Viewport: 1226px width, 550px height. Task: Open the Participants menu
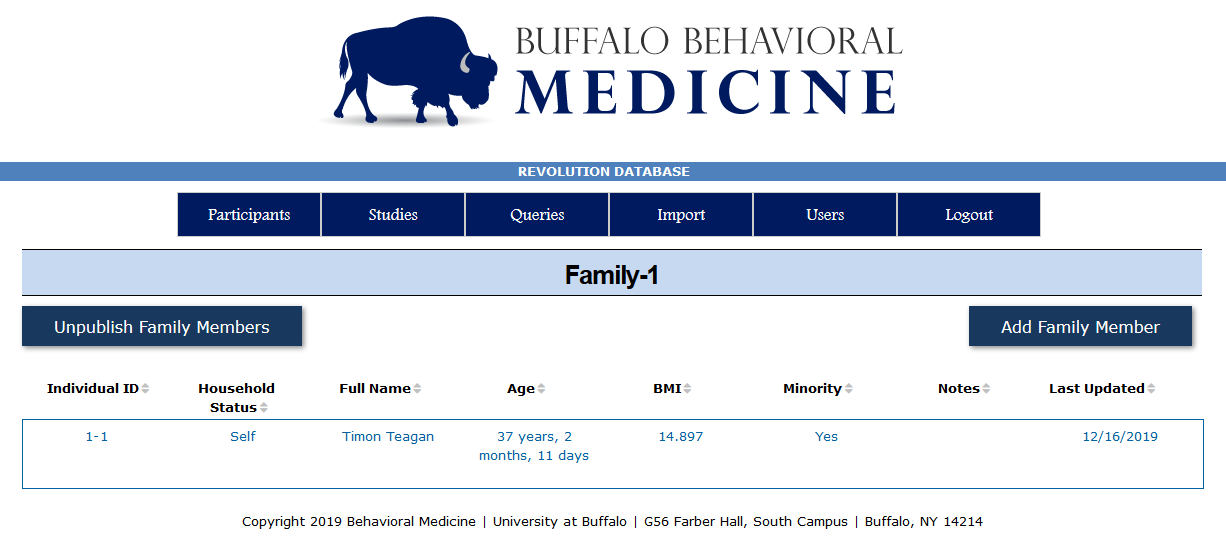tap(249, 215)
